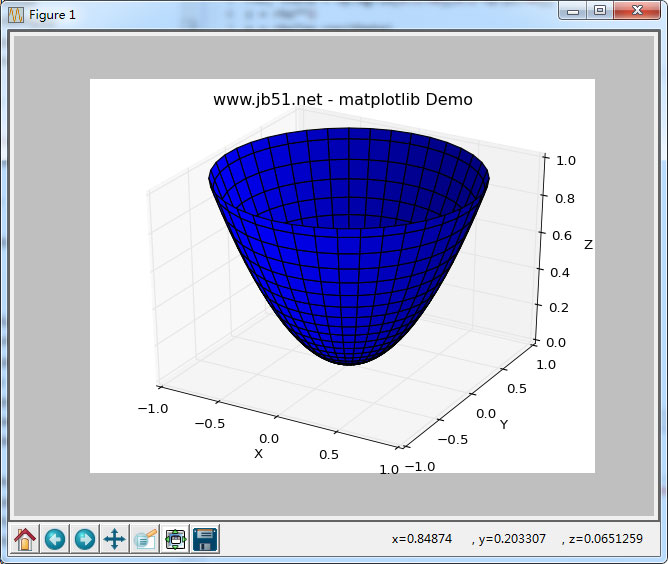Click the Home reset view icon
Image resolution: width=668 pixels, height=564 pixels.
pos(25,539)
